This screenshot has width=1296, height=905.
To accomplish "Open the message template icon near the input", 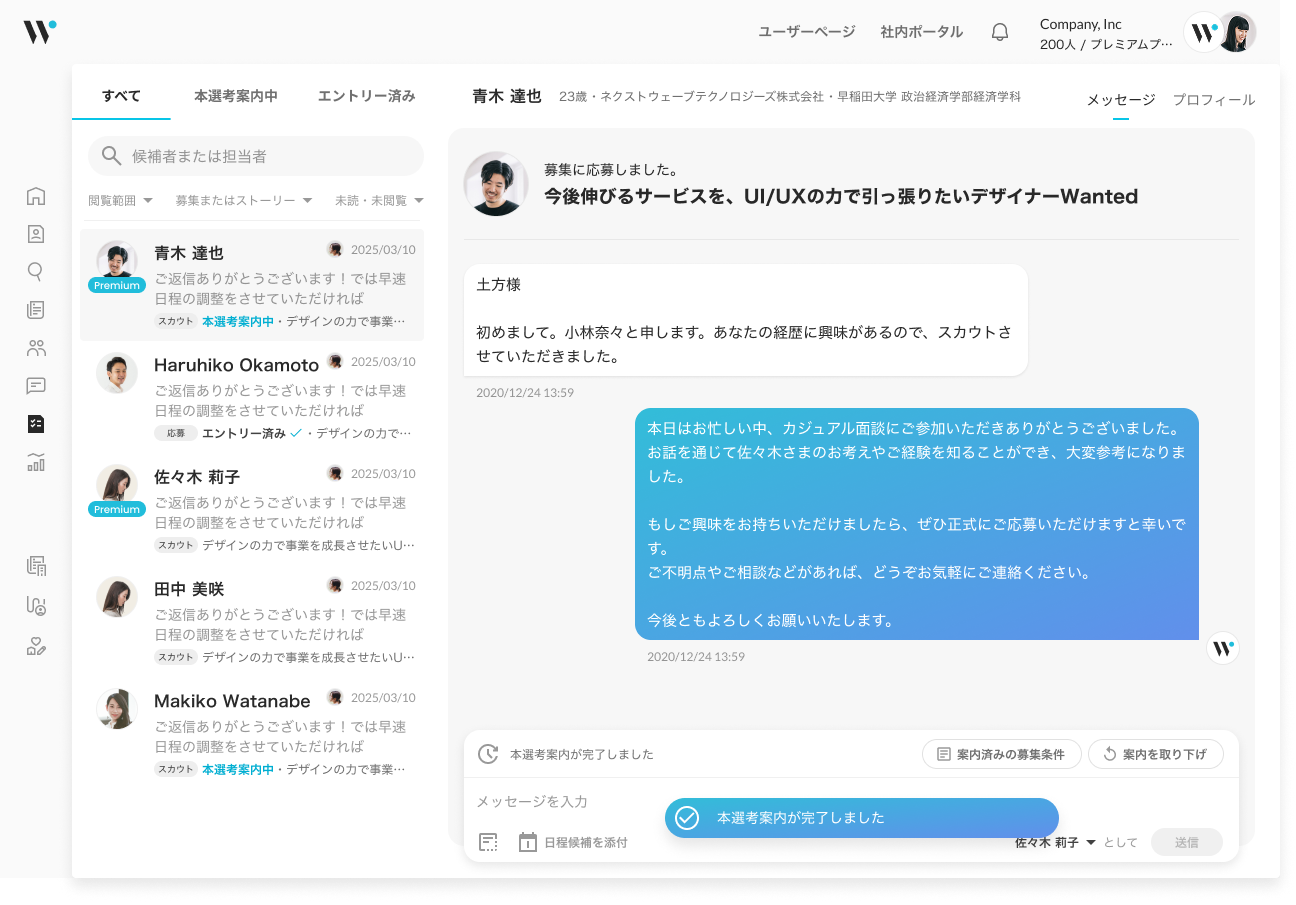I will [488, 842].
